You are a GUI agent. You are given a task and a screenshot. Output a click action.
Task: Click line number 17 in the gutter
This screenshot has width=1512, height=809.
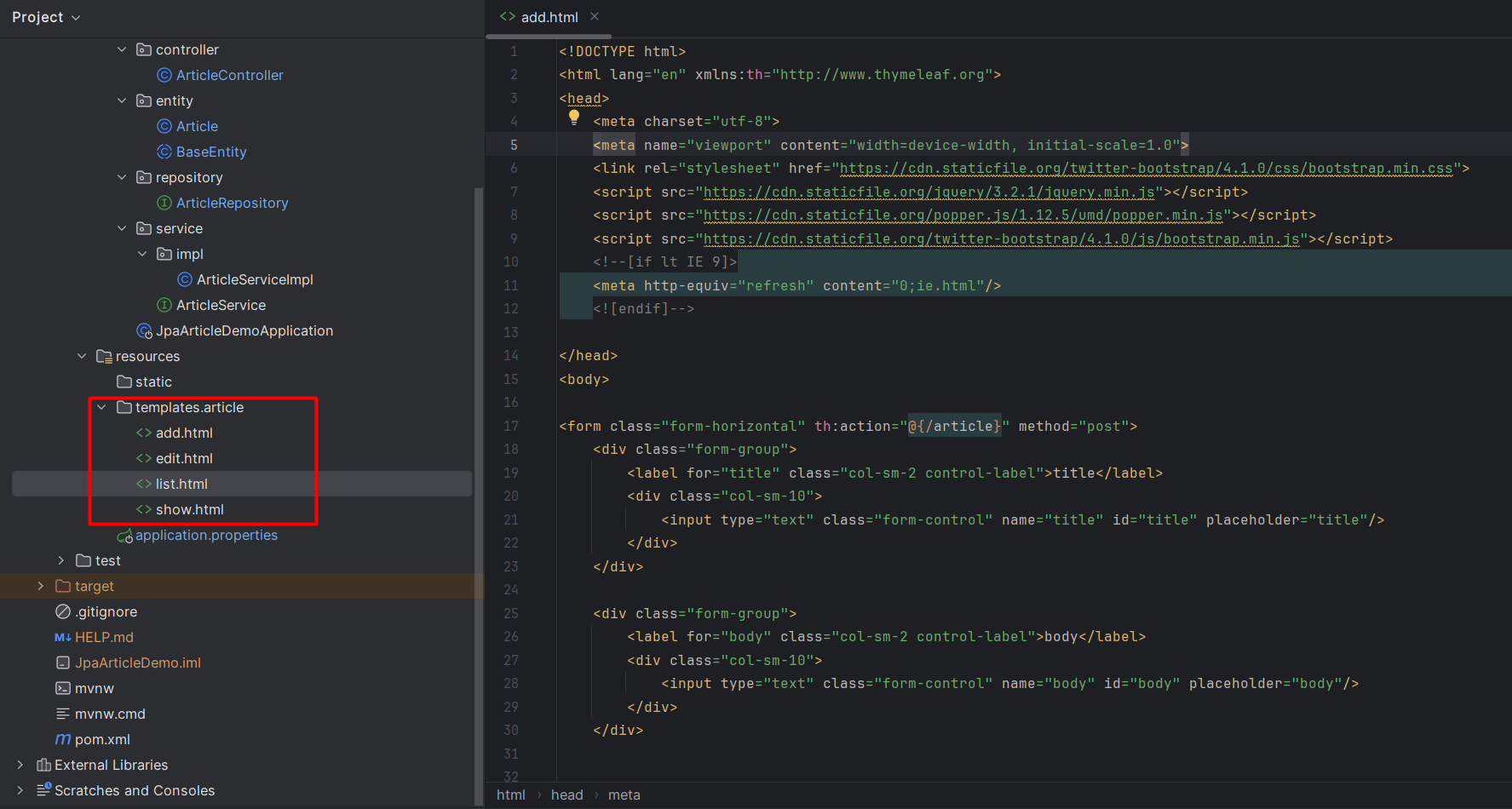(x=511, y=426)
